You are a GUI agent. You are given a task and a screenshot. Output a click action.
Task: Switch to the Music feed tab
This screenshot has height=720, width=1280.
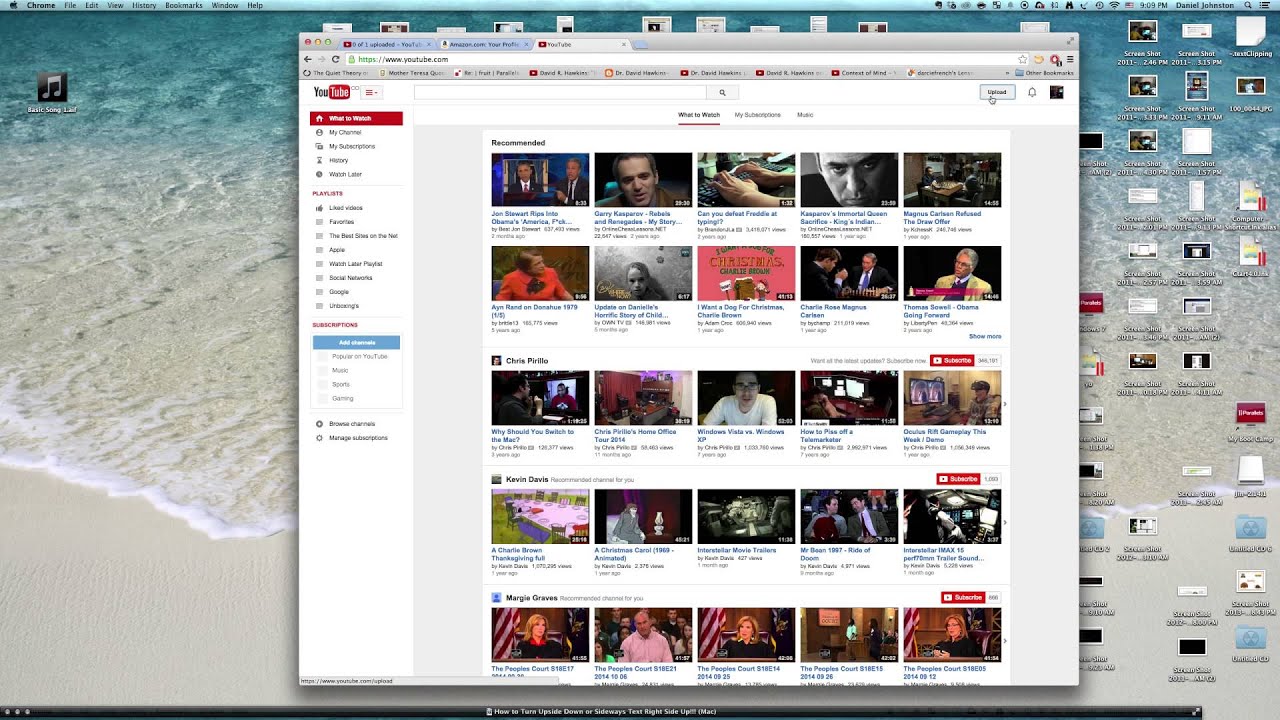click(x=805, y=115)
